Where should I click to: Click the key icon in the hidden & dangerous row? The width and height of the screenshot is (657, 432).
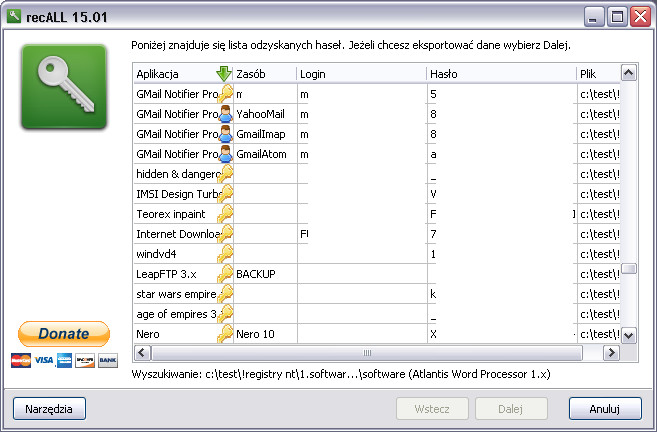coord(225,173)
